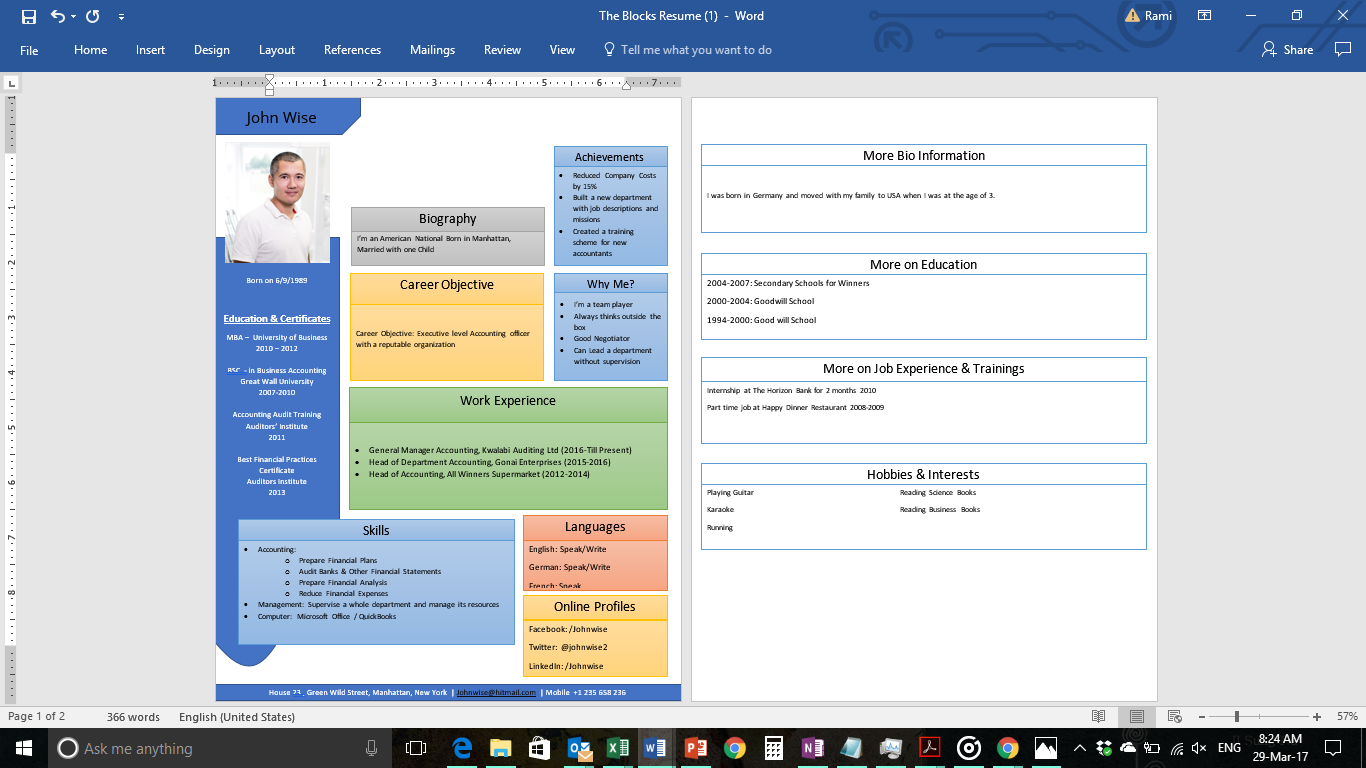1366x768 pixels.
Task: Click the 366 words count
Action: 133,717
